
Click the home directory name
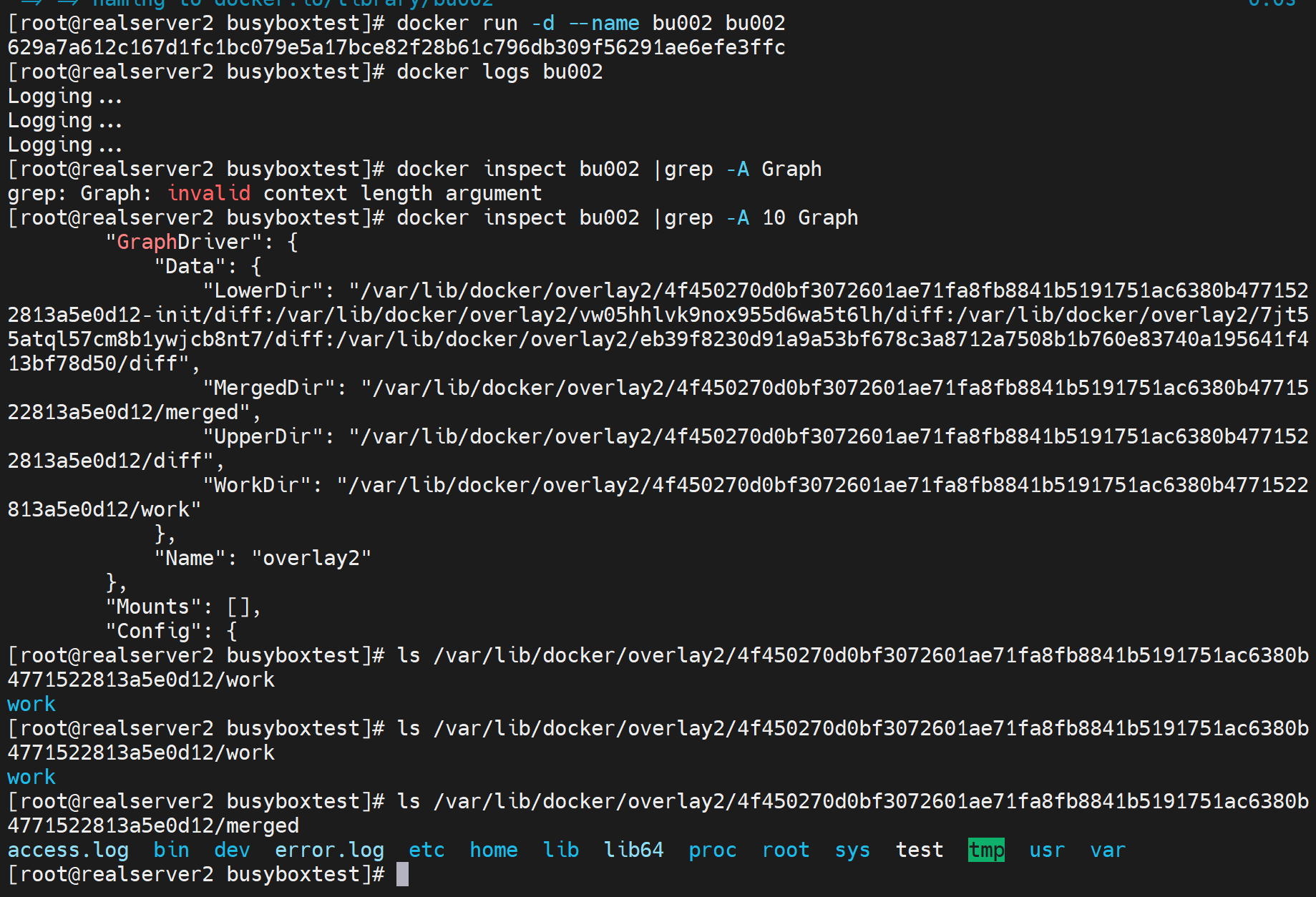tap(493, 850)
